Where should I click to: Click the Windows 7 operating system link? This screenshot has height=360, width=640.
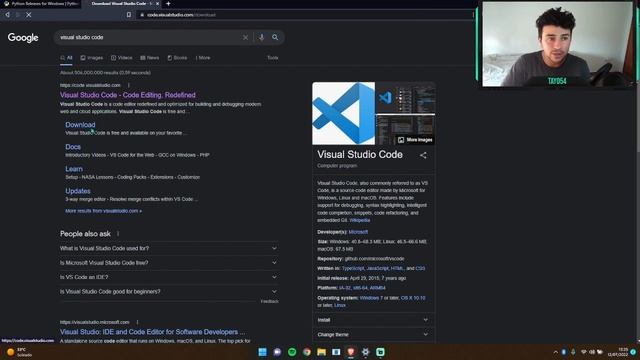click(x=371, y=298)
